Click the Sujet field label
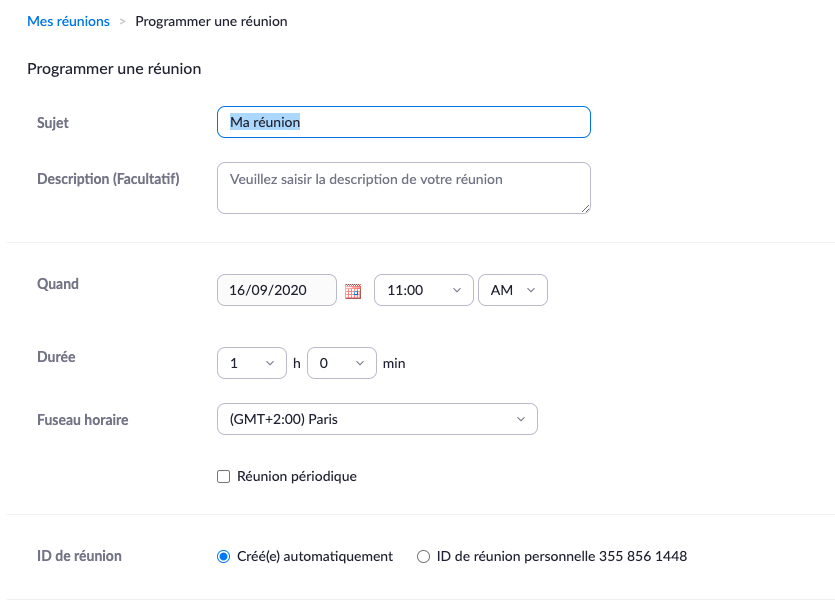The height and width of the screenshot is (616, 835). point(53,123)
